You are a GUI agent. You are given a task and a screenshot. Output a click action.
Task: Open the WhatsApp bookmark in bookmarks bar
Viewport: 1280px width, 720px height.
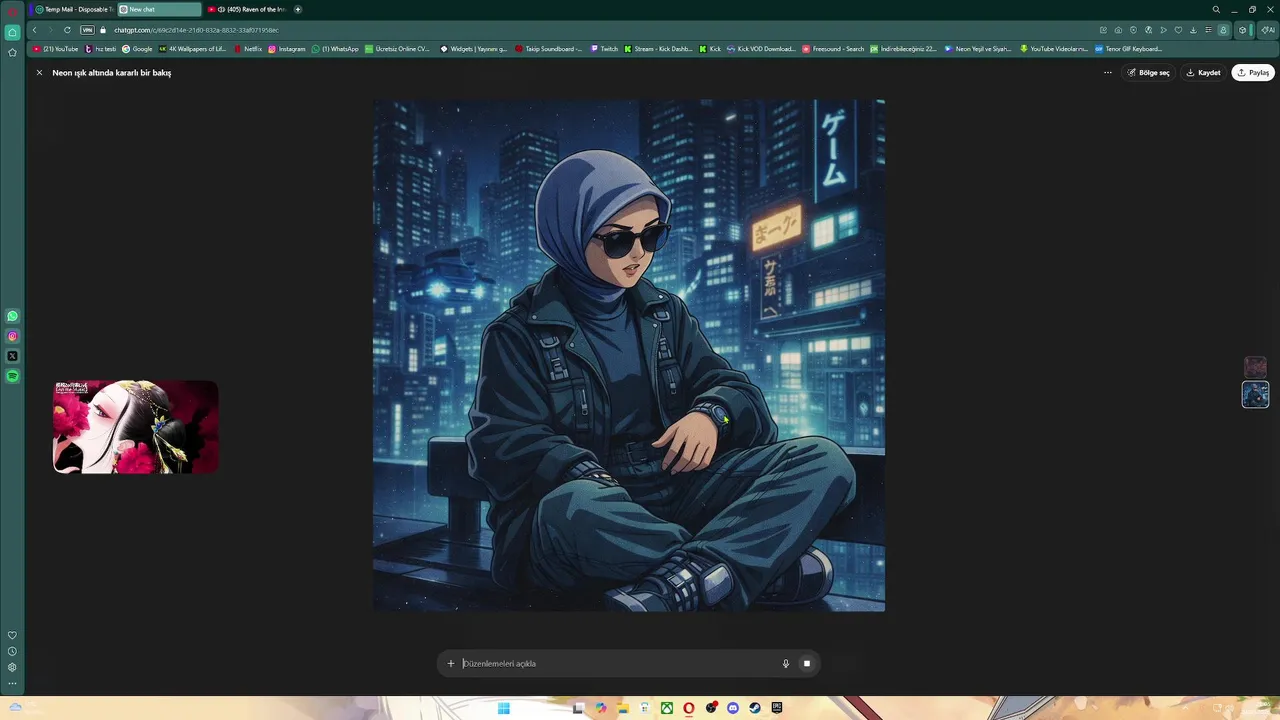(335, 49)
